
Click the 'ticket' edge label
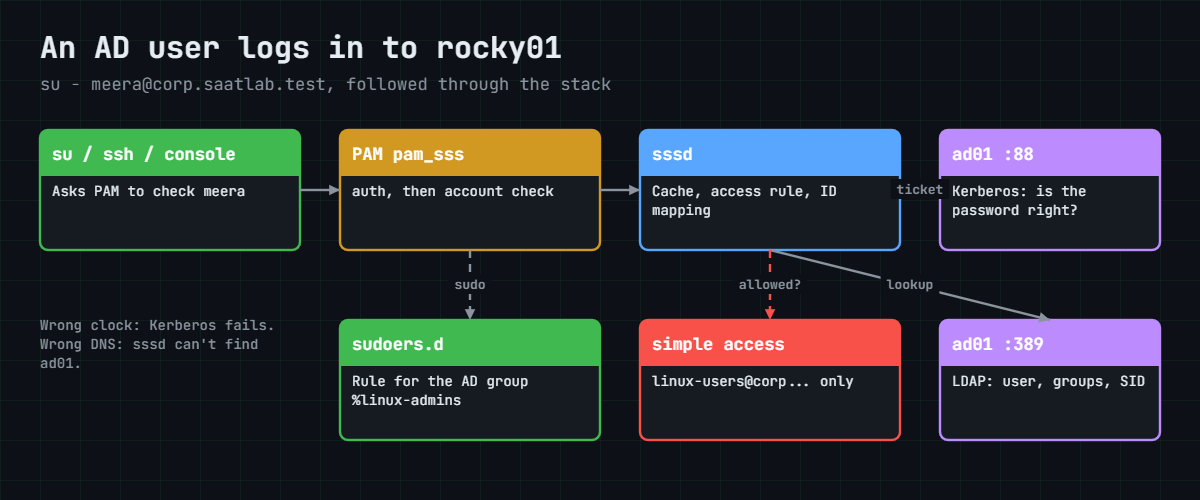(919, 189)
